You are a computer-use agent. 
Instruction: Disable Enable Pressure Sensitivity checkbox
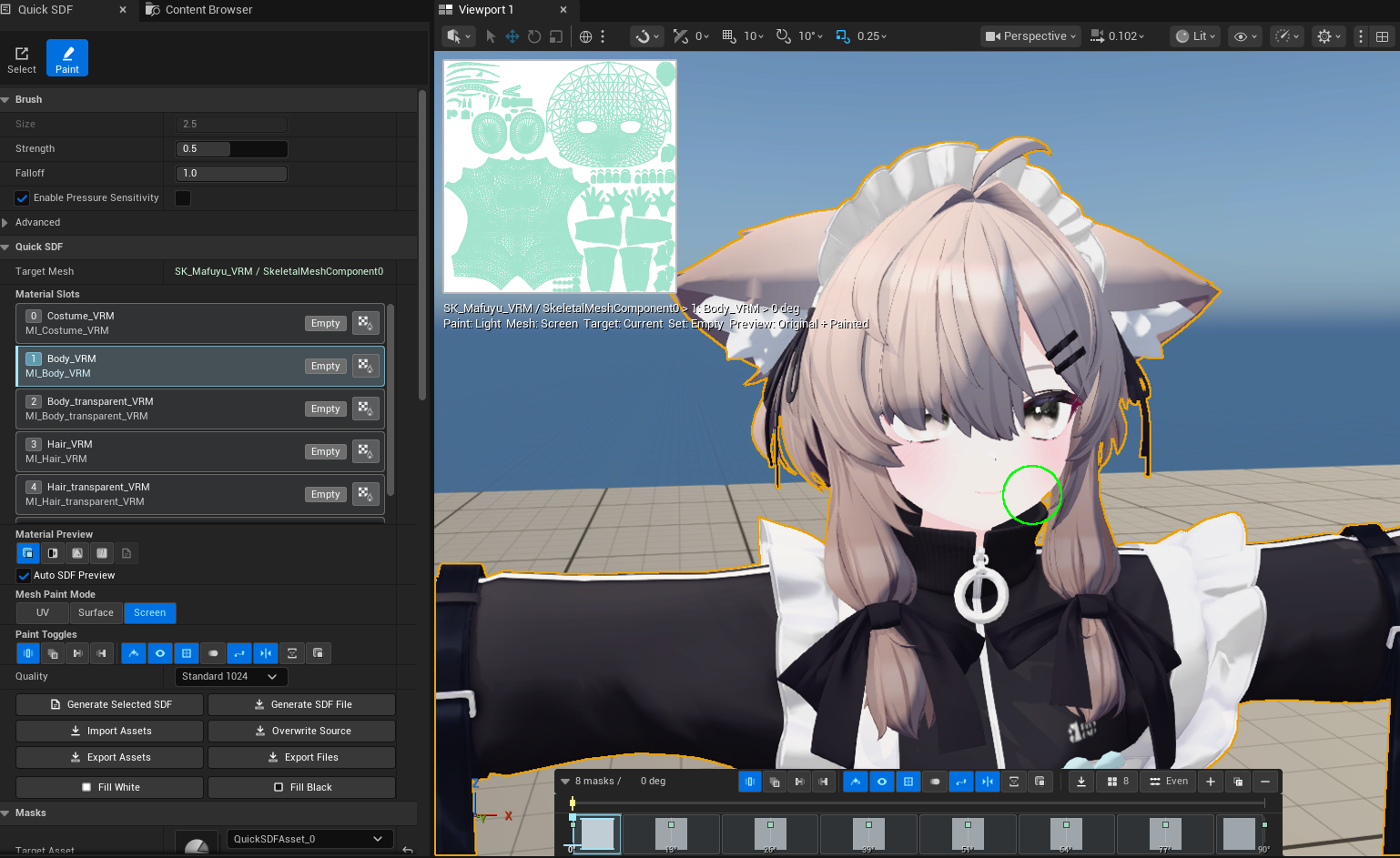click(22, 197)
